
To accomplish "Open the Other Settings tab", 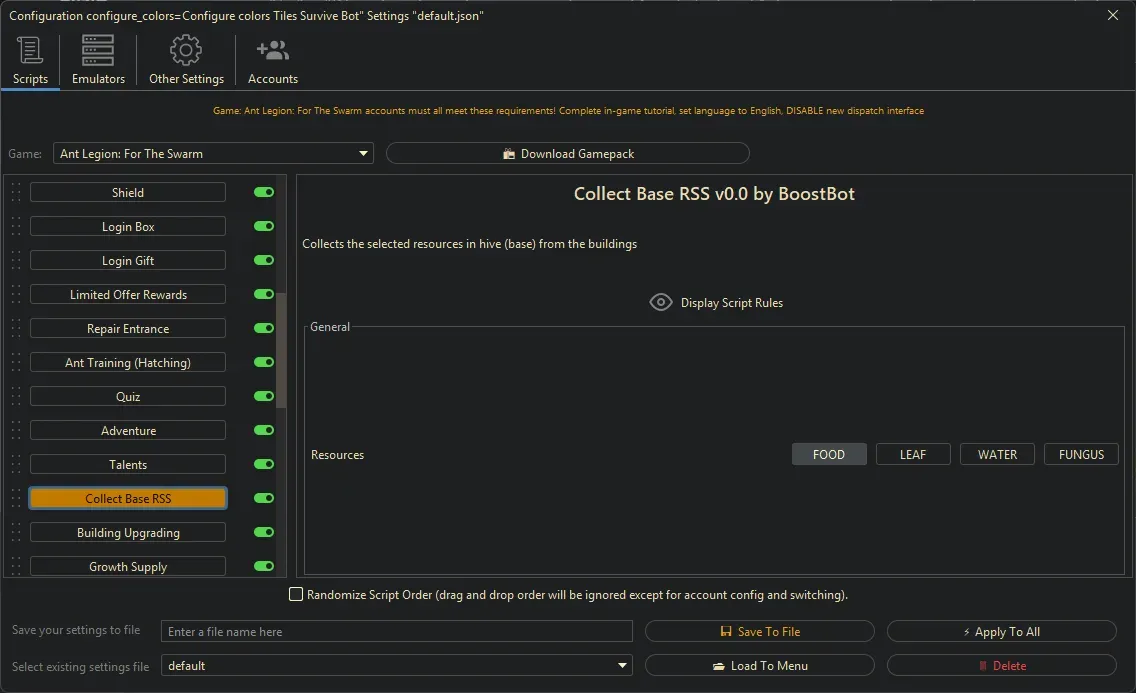I will [186, 61].
